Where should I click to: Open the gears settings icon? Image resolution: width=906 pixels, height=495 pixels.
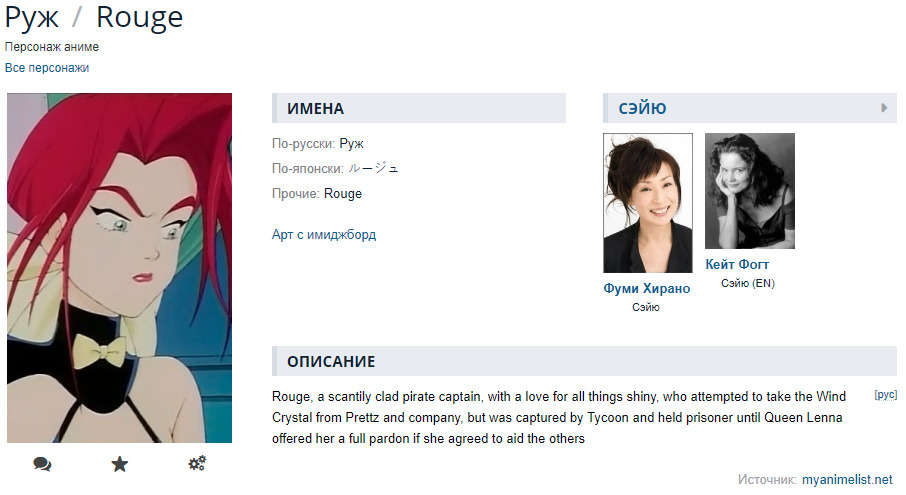pyautogui.click(x=197, y=464)
